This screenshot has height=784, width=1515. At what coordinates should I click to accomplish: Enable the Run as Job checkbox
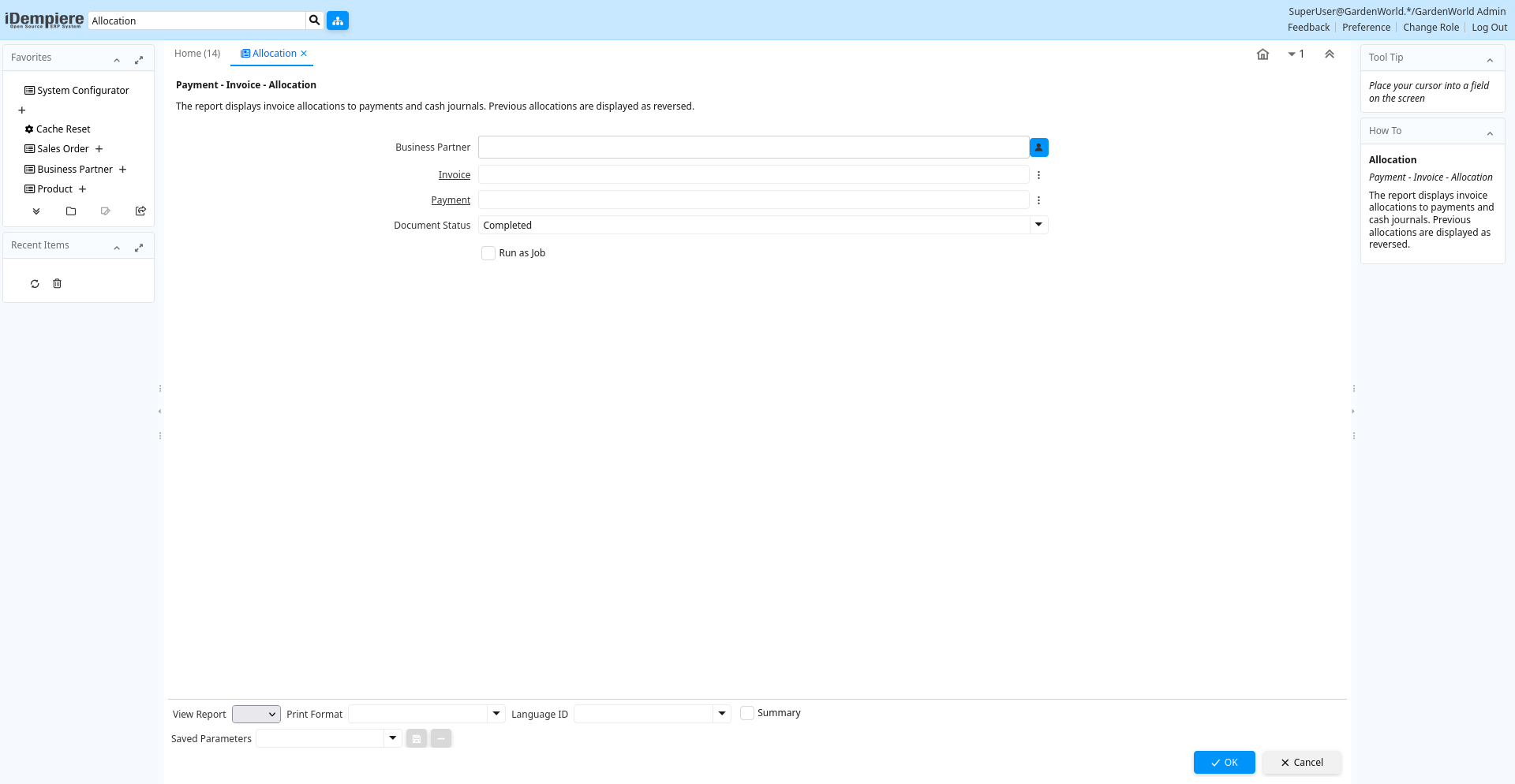pyautogui.click(x=488, y=253)
